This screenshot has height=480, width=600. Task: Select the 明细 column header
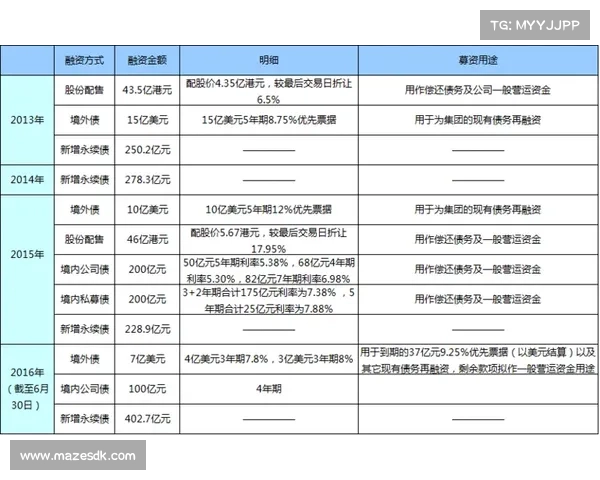coord(269,60)
